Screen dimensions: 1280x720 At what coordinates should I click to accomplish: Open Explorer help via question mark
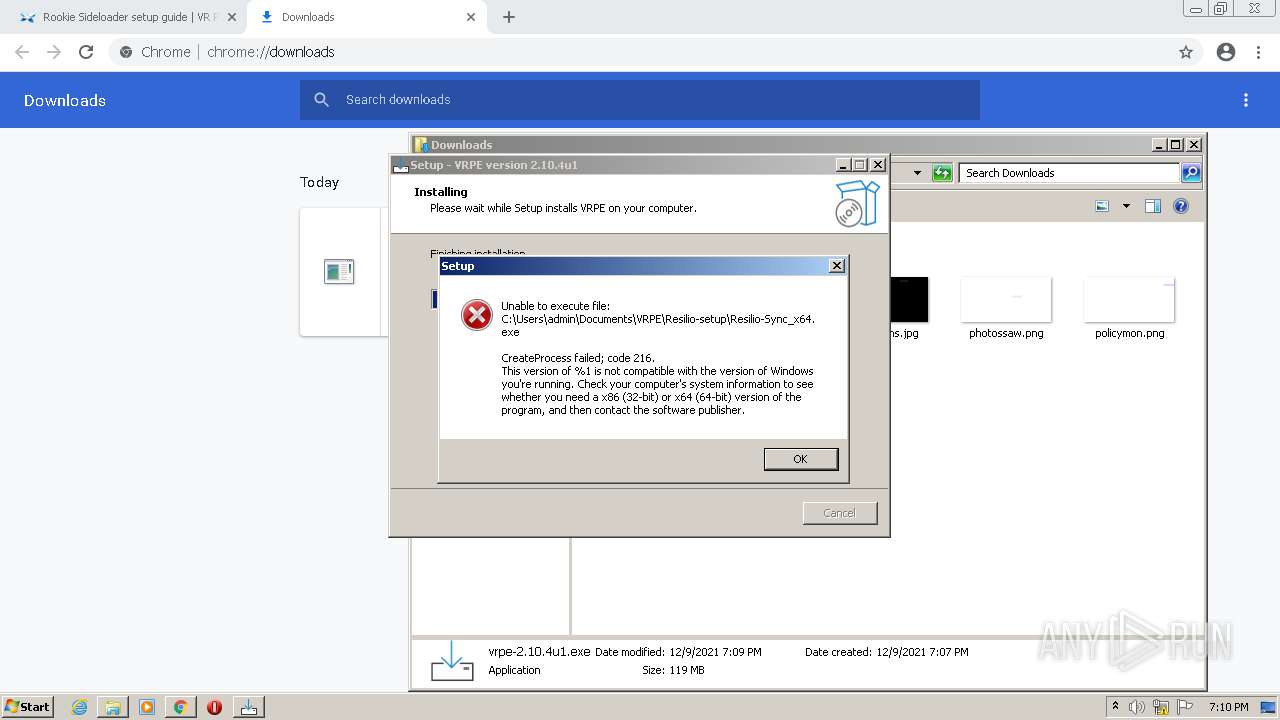1181,206
